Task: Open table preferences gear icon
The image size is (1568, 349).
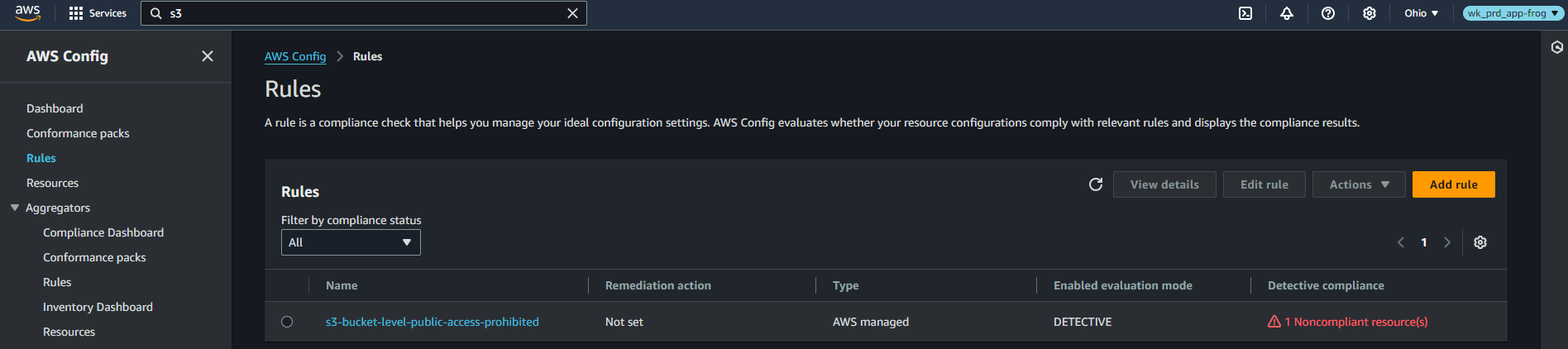Action: click(x=1480, y=242)
